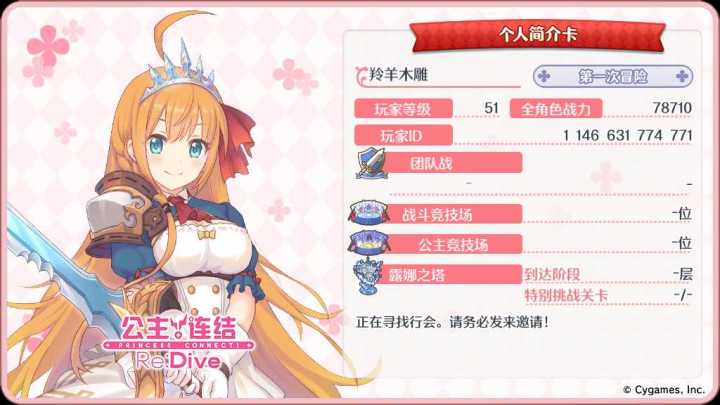
Task: Click the princess arena icon
Action: (368, 242)
